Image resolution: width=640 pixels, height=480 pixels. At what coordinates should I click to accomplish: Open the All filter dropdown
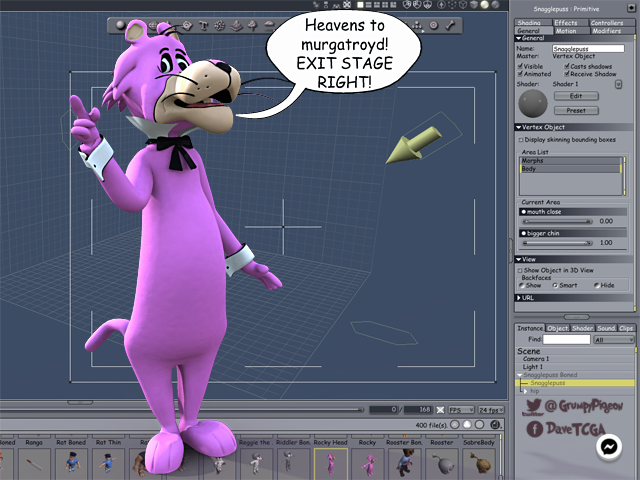(613, 340)
